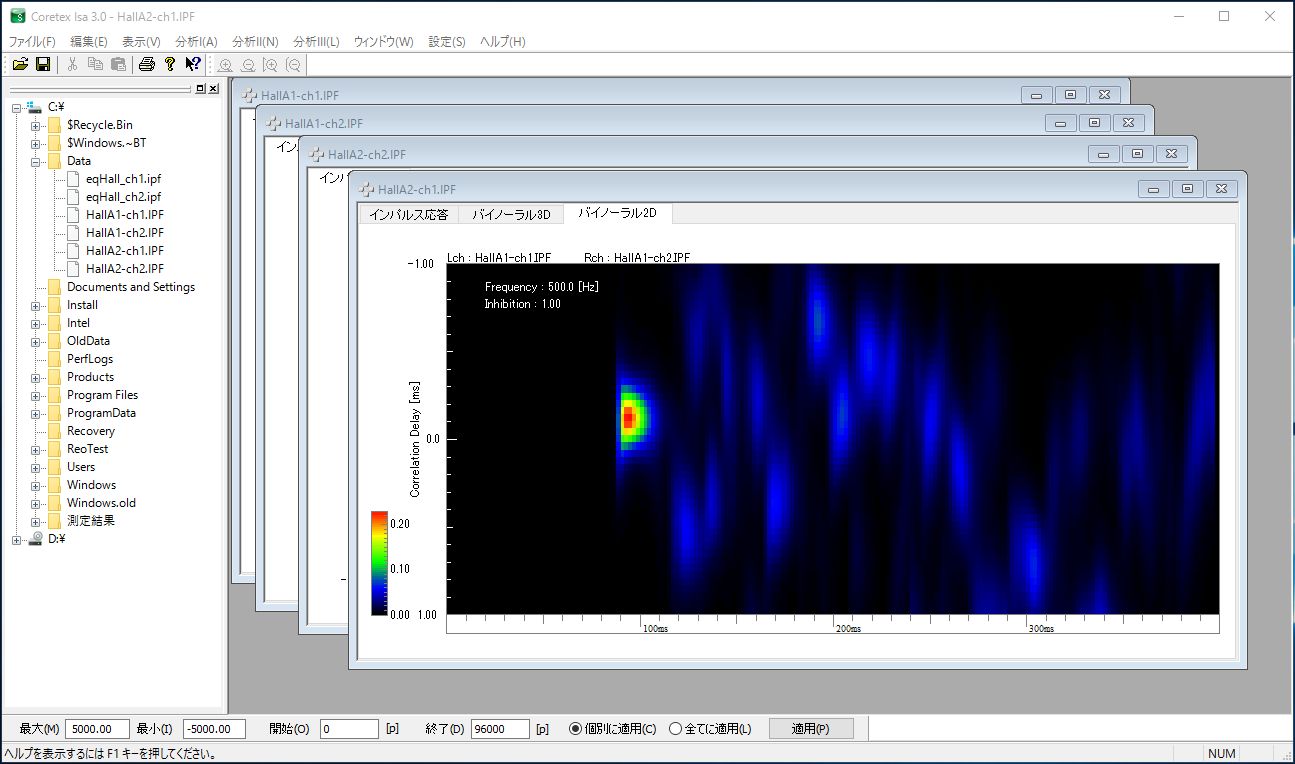Minimize the HallA2-ch1.IPF child window

pyautogui.click(x=1154, y=189)
